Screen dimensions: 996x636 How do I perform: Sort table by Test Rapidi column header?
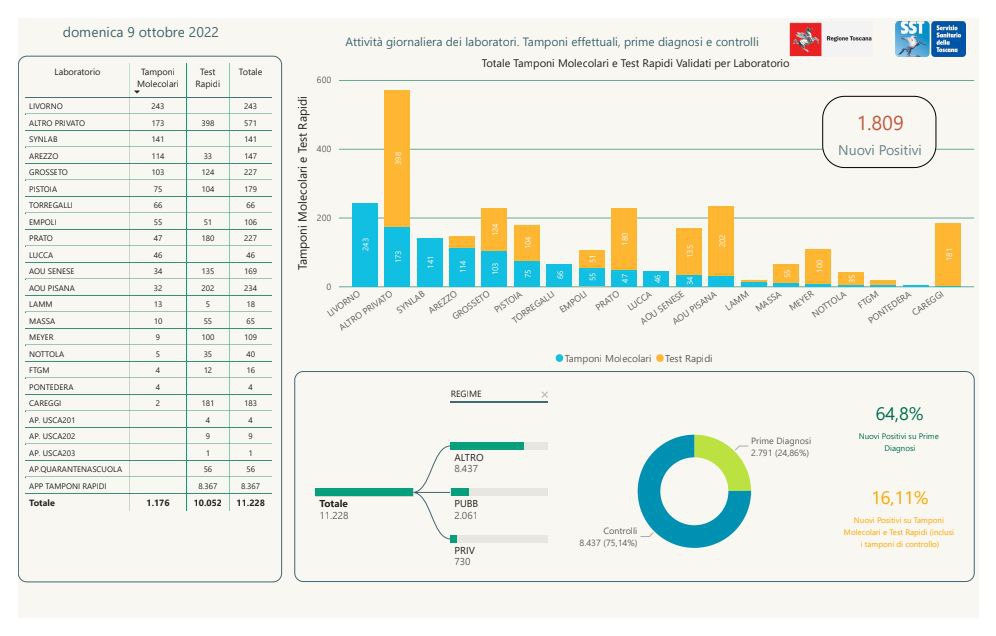click(207, 78)
